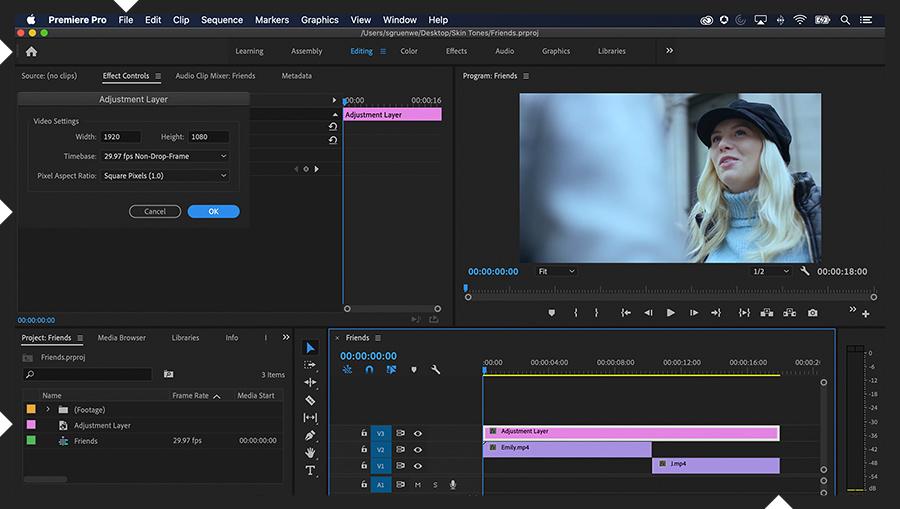Select the Razor tool
900x509 pixels.
[x=310, y=400]
